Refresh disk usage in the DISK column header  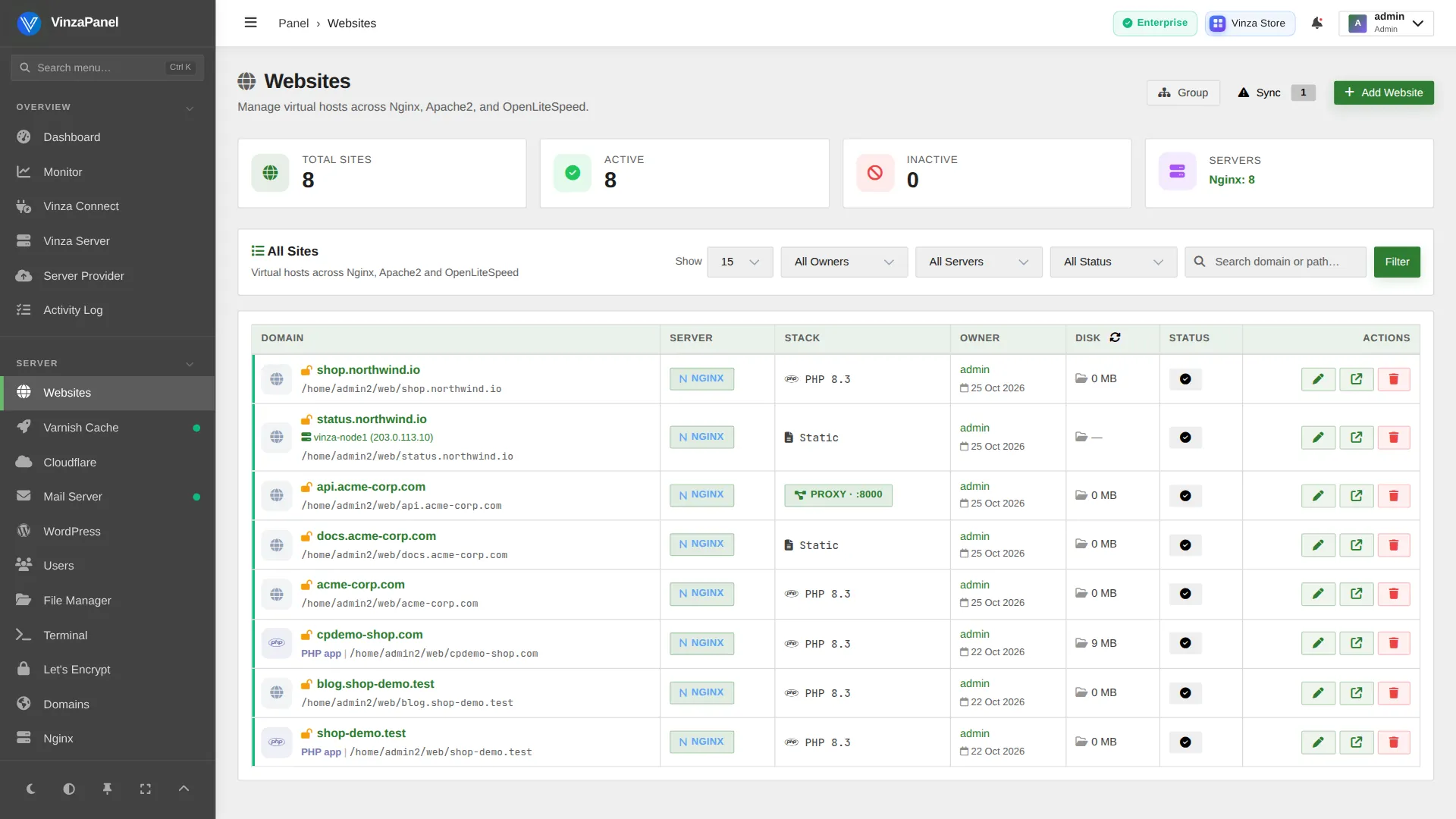click(1115, 337)
